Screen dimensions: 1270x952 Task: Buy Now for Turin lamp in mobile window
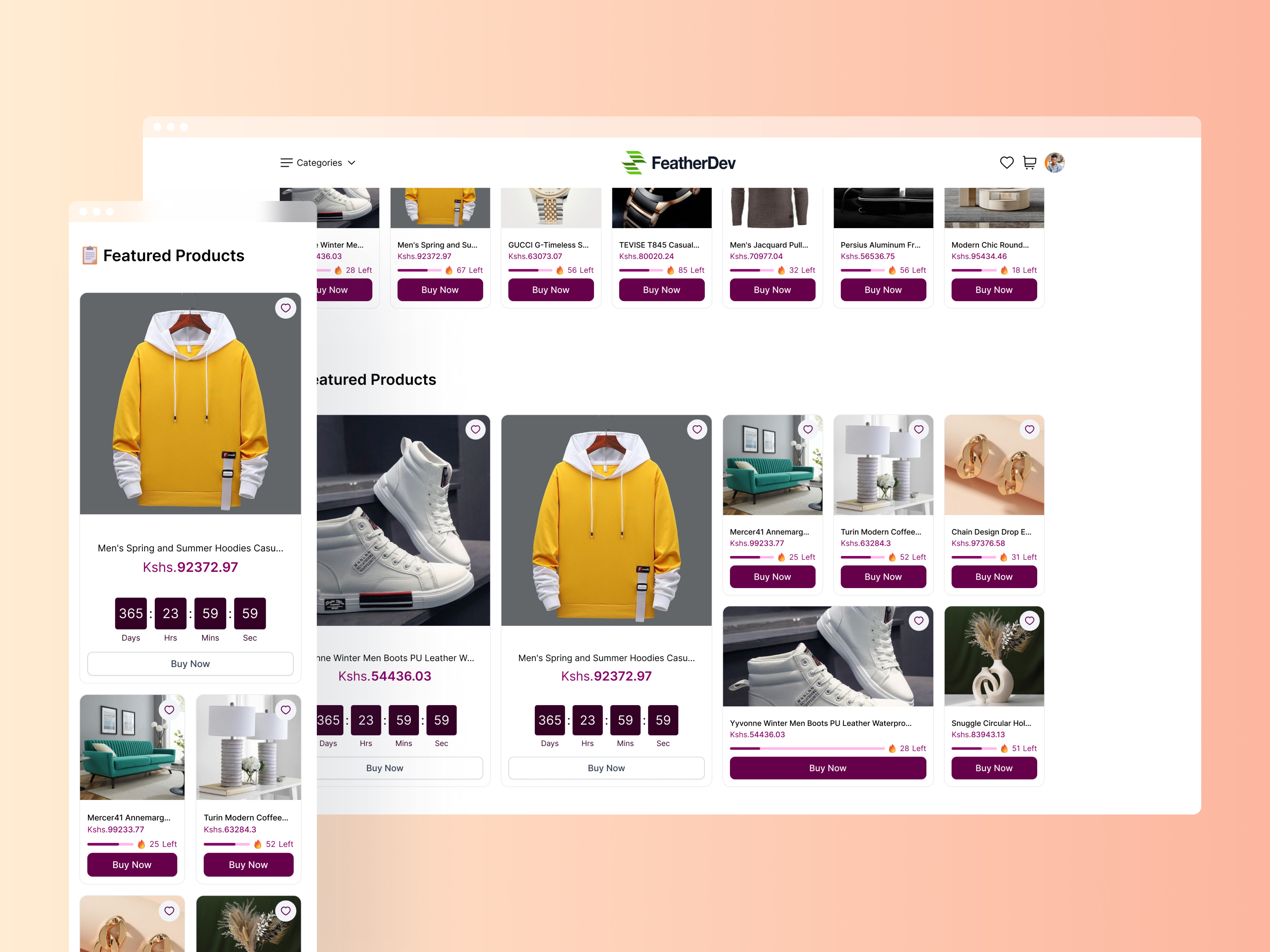[x=248, y=865]
